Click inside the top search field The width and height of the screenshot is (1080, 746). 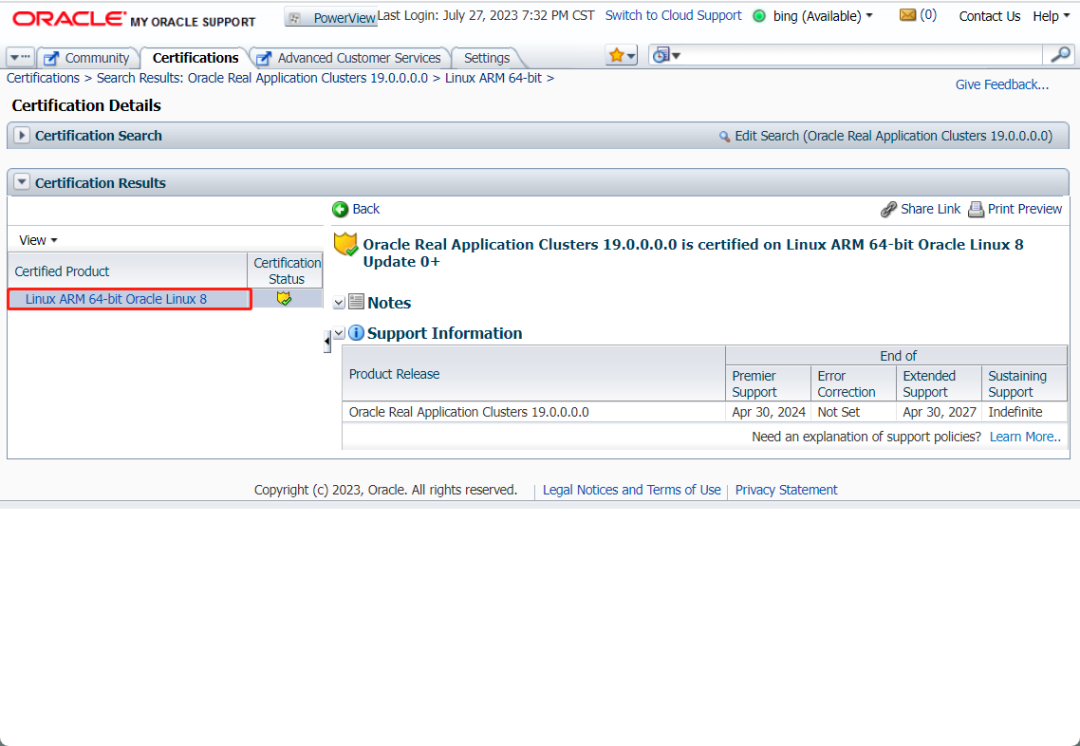tap(861, 55)
